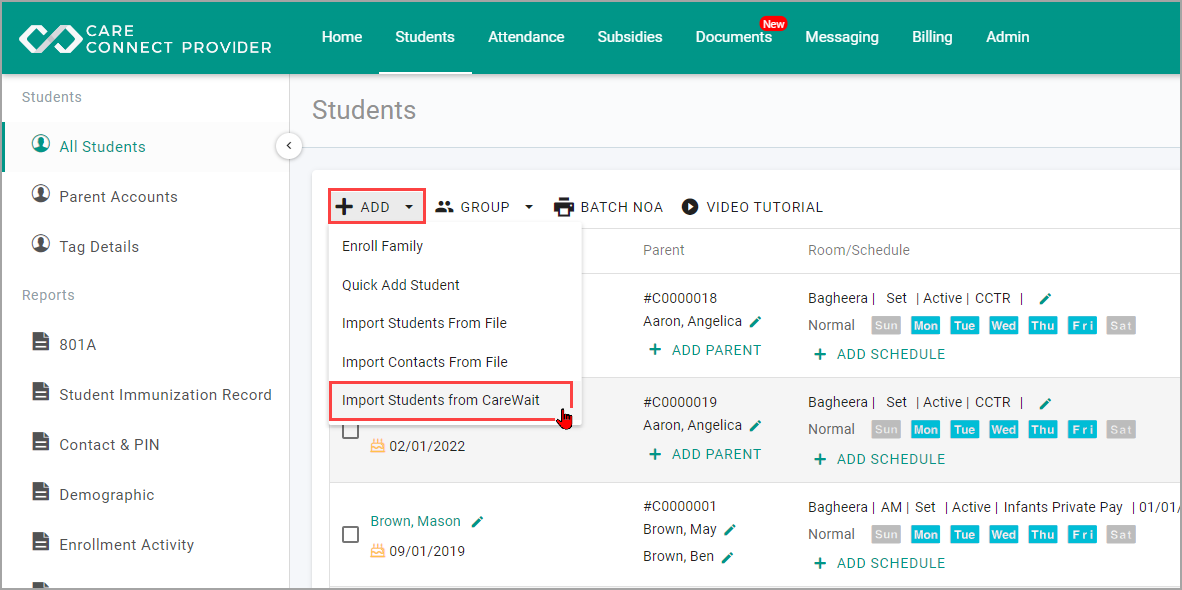Open the 801A report document icon

(x=41, y=343)
